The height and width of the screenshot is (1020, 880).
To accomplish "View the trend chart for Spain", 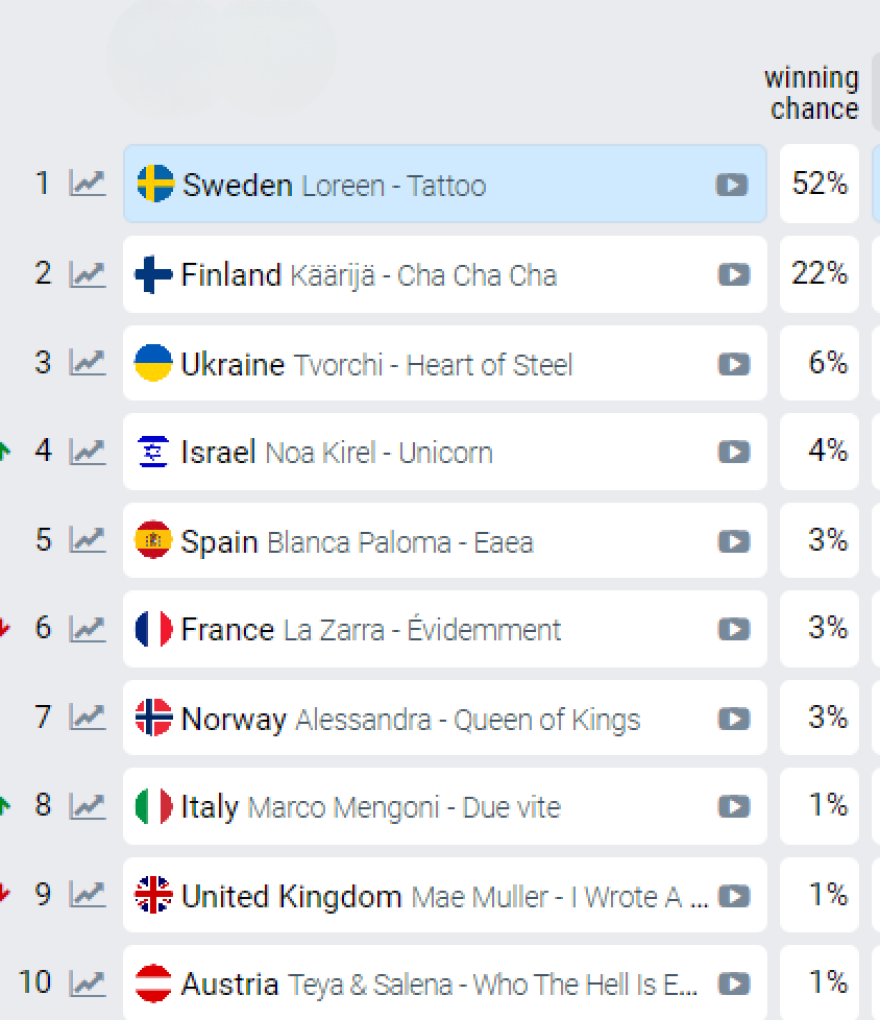I will [87, 540].
